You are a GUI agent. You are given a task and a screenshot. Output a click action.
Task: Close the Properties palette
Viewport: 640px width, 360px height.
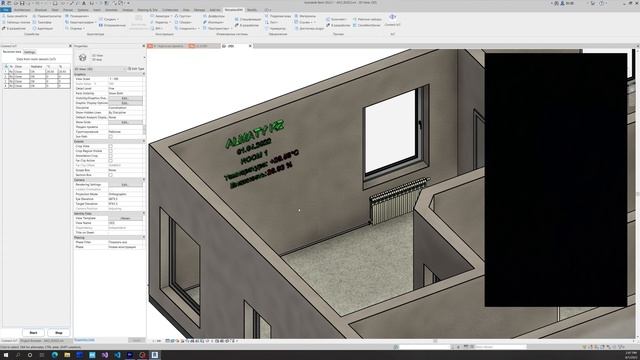click(x=143, y=46)
